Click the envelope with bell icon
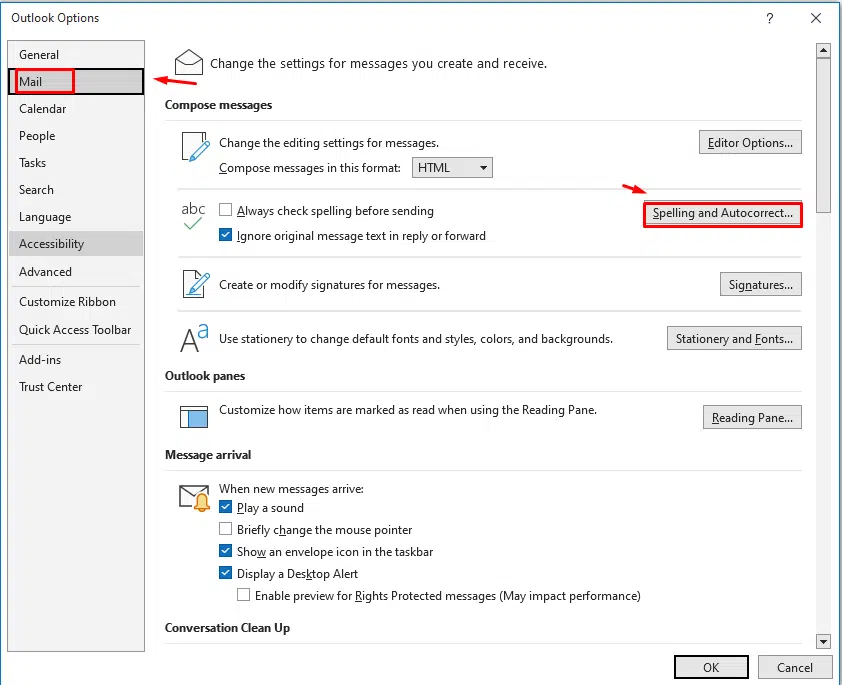Screen dimensions: 842x685 (x=194, y=498)
